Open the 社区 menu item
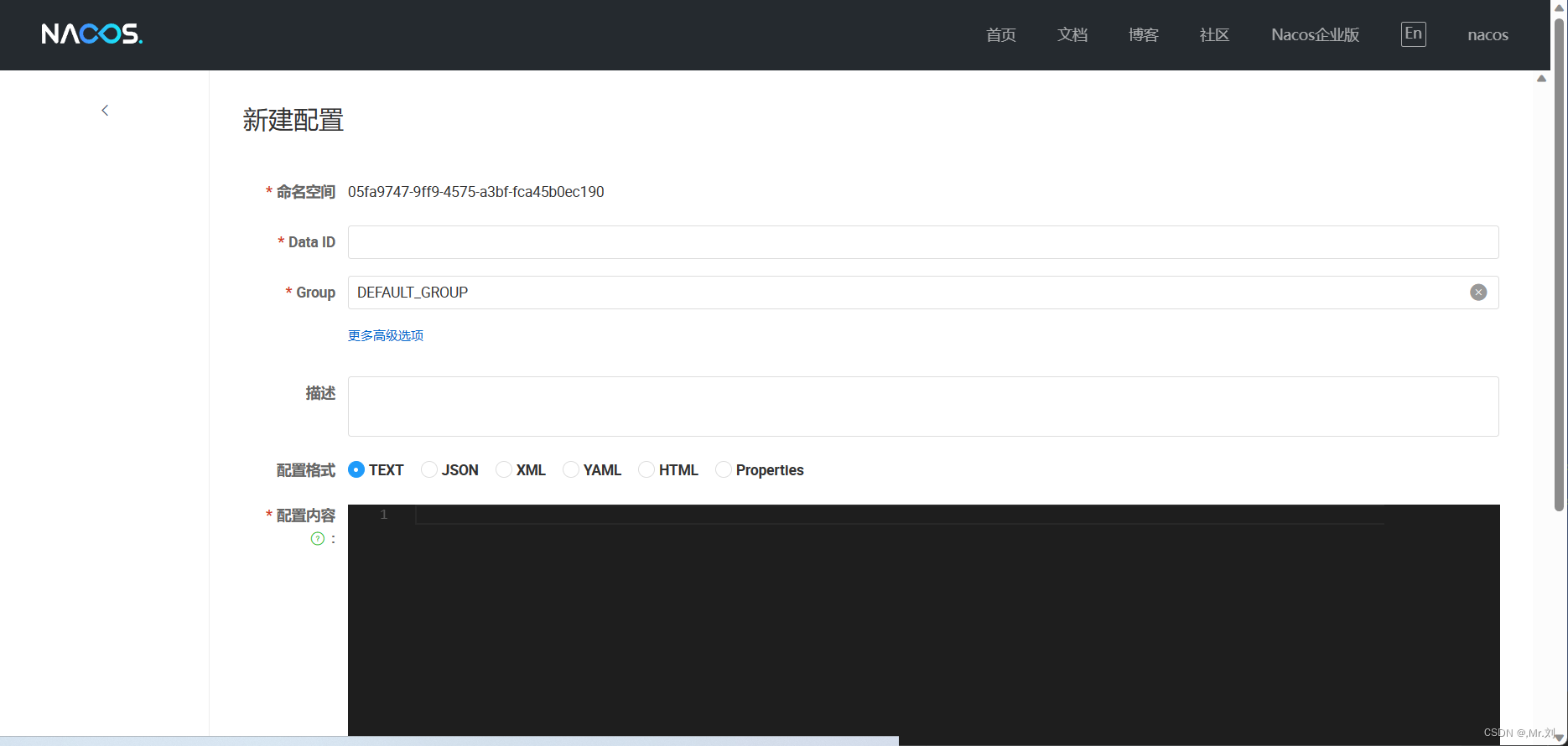This screenshot has height=746, width=1568. click(1215, 35)
